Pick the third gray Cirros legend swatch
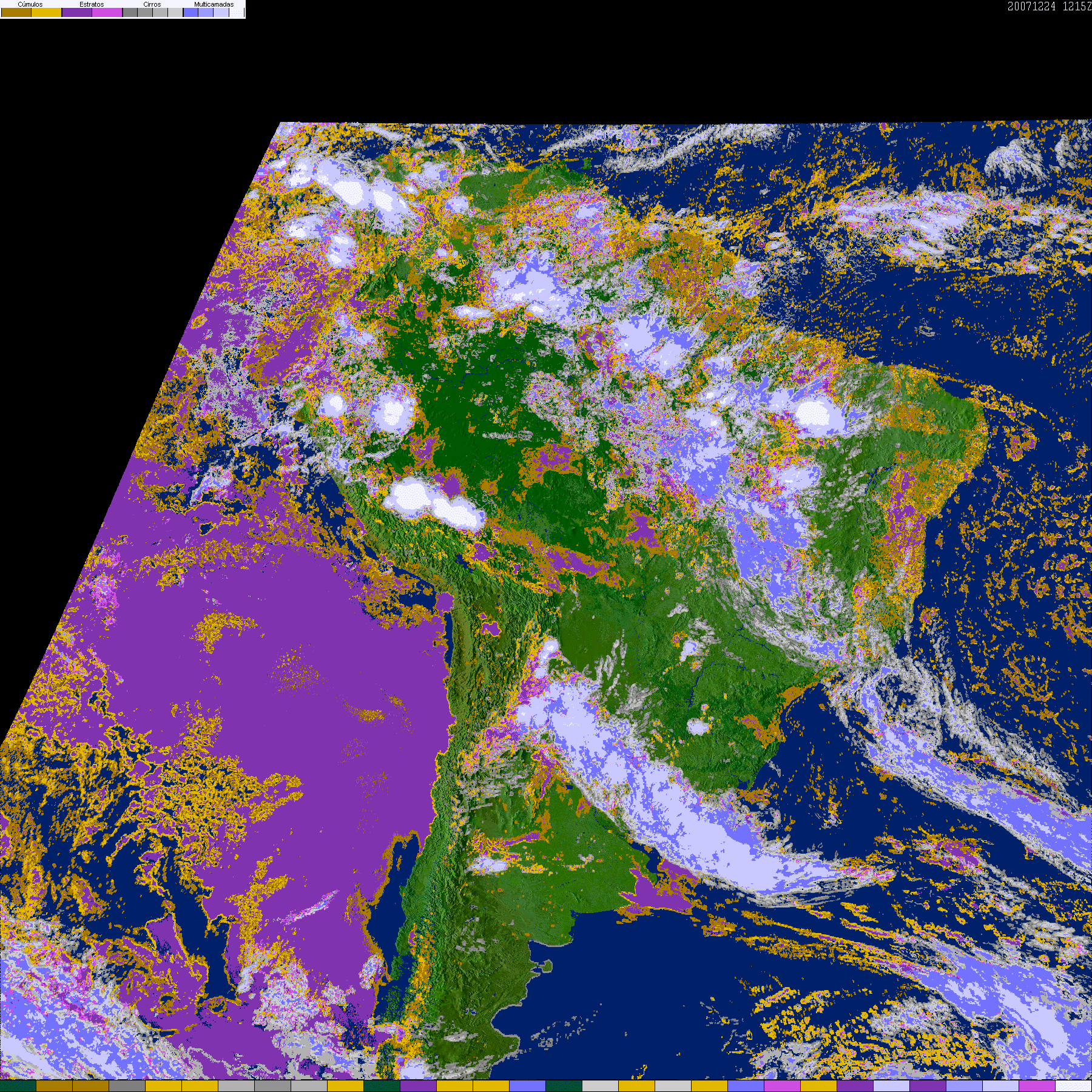The height and width of the screenshot is (1092, 1092). [160, 12]
